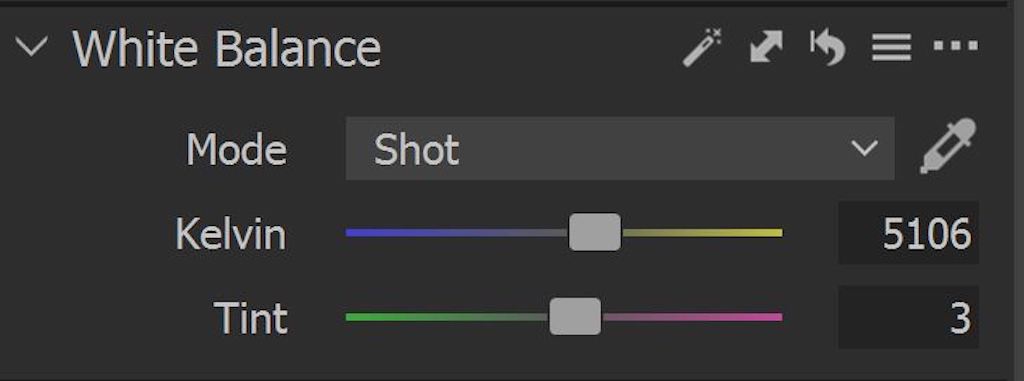
Task: Click the Kelvin label text
Action: [231, 233]
